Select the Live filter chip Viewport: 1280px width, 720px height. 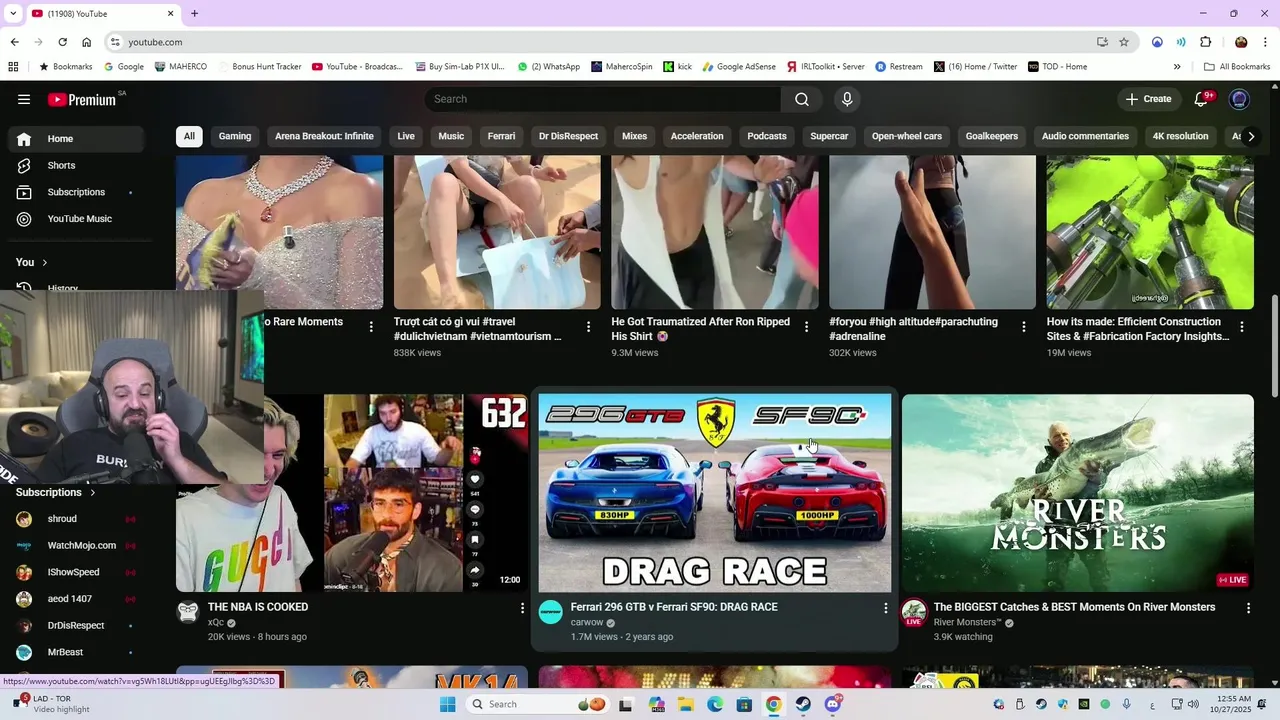(406, 136)
